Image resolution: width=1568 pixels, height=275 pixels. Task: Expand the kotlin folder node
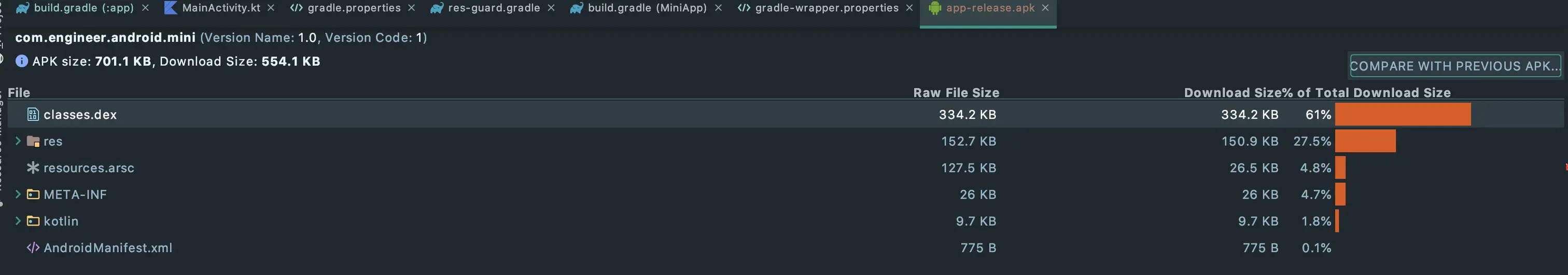(18, 221)
